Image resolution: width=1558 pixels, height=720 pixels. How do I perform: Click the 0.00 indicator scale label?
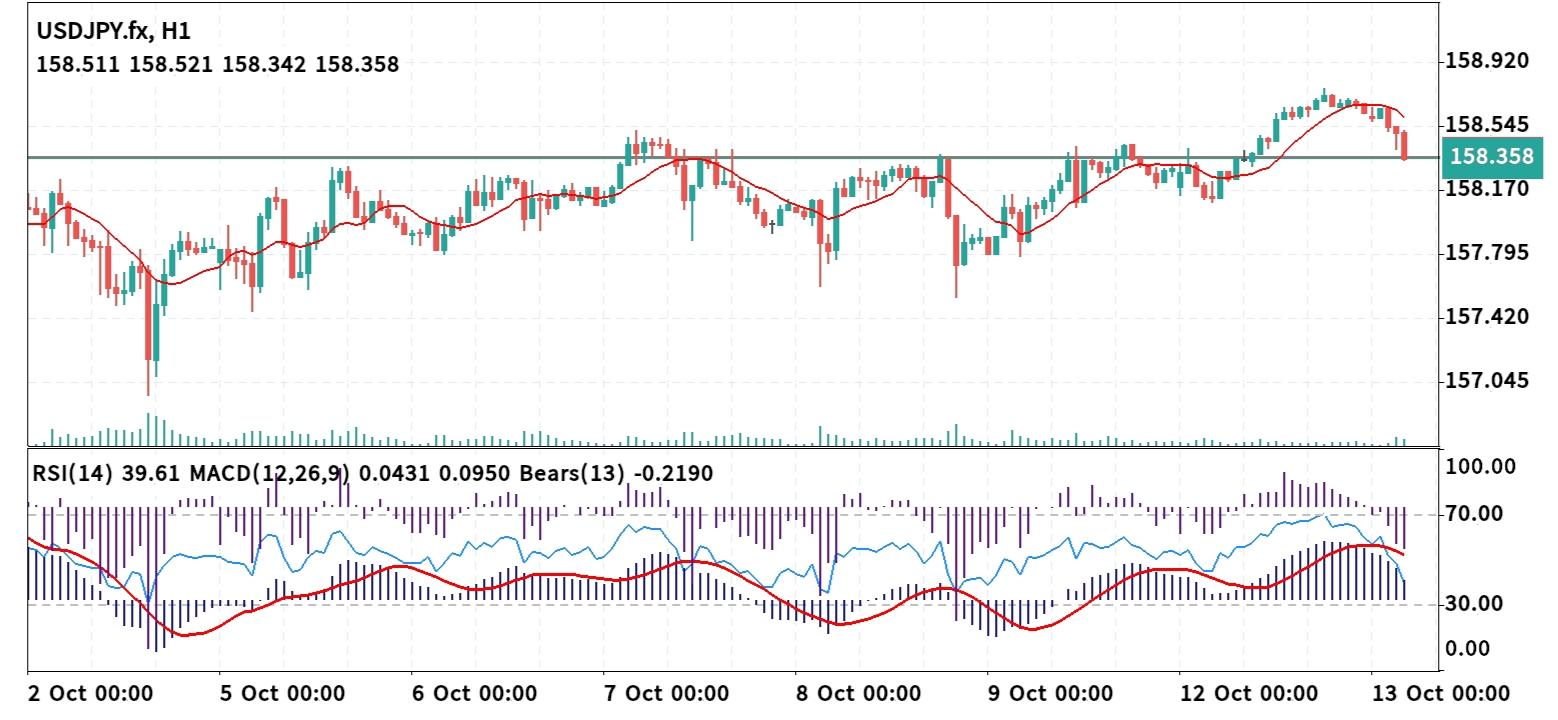point(1469,648)
